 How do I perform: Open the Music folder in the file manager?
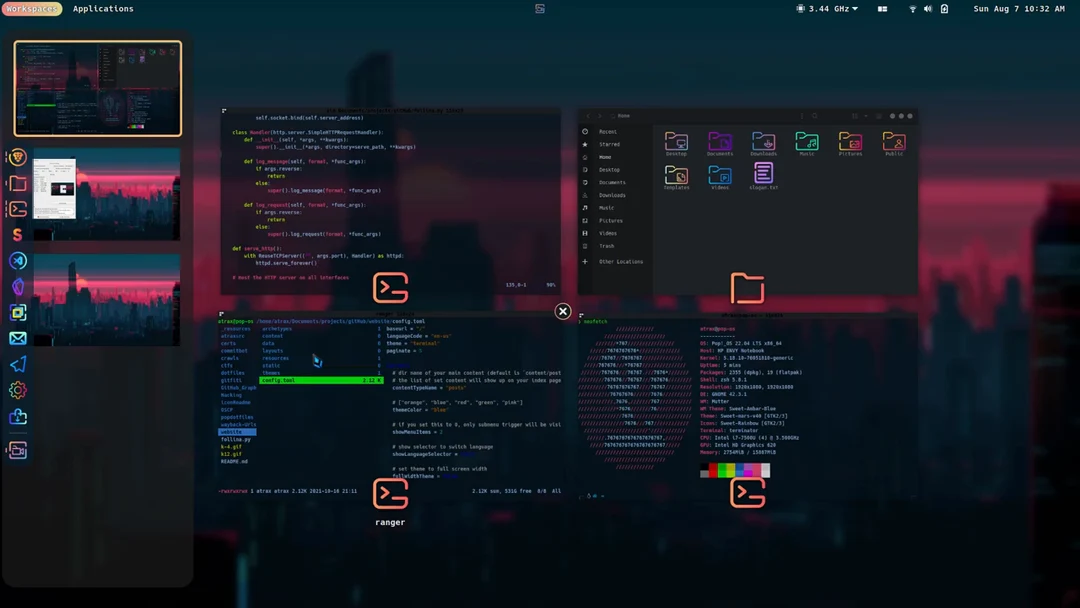click(x=807, y=143)
